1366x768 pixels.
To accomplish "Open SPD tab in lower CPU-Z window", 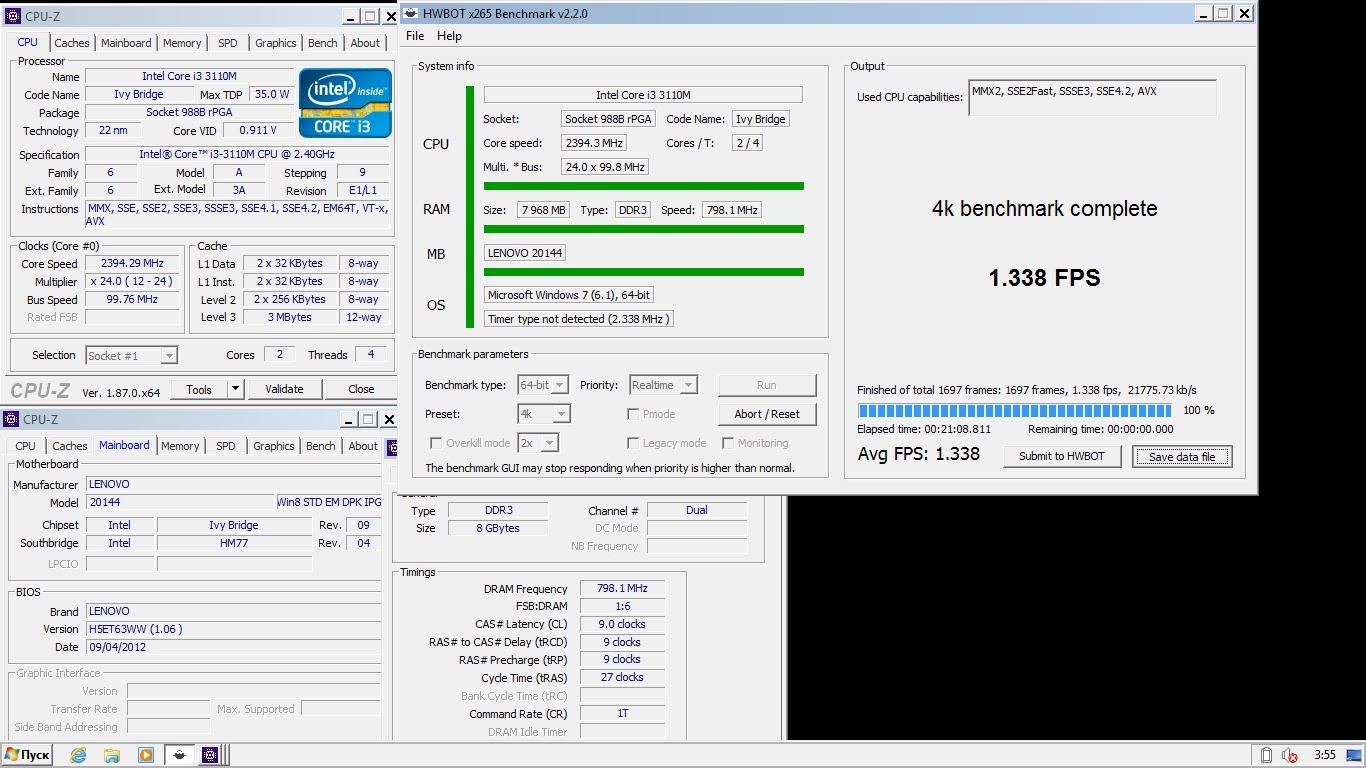I will coord(226,446).
